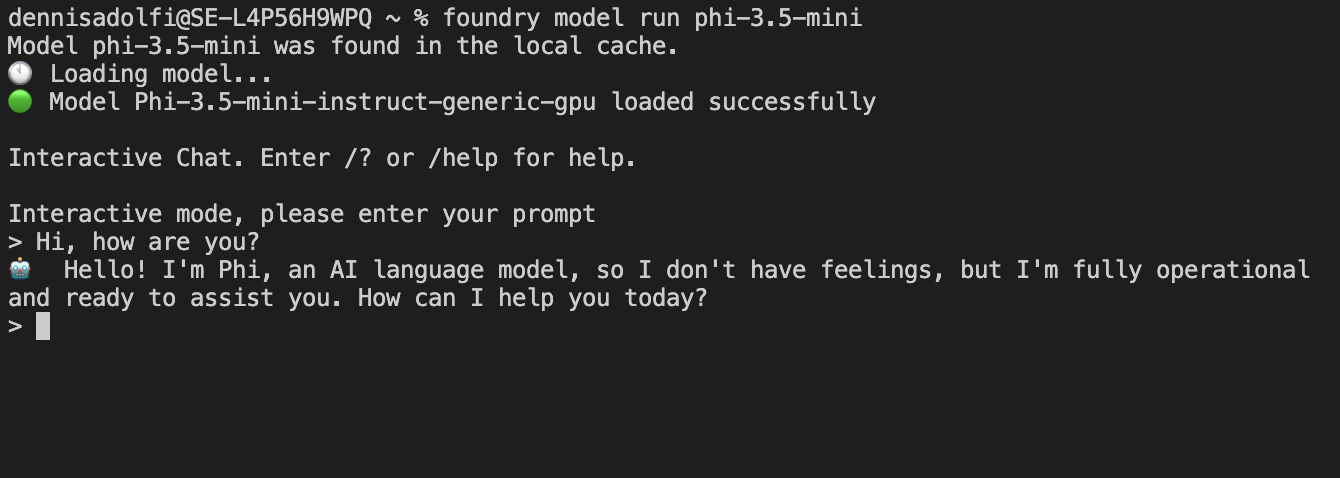Click 'loaded successfully' status text

click(x=743, y=102)
